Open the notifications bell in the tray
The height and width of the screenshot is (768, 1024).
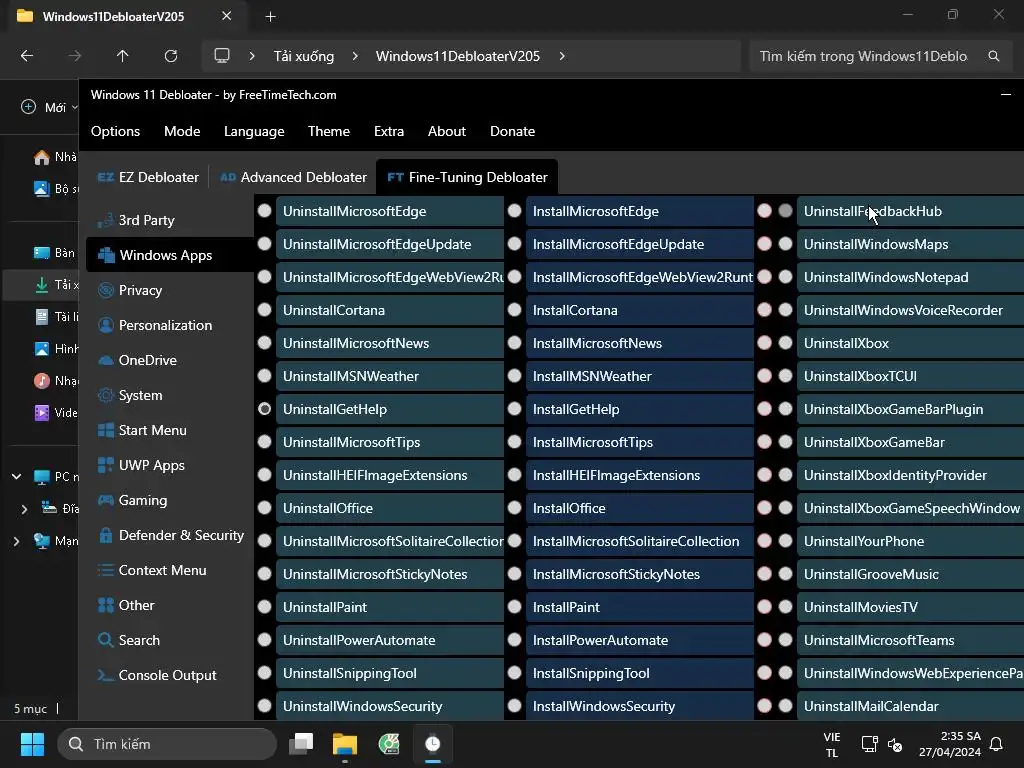click(996, 744)
